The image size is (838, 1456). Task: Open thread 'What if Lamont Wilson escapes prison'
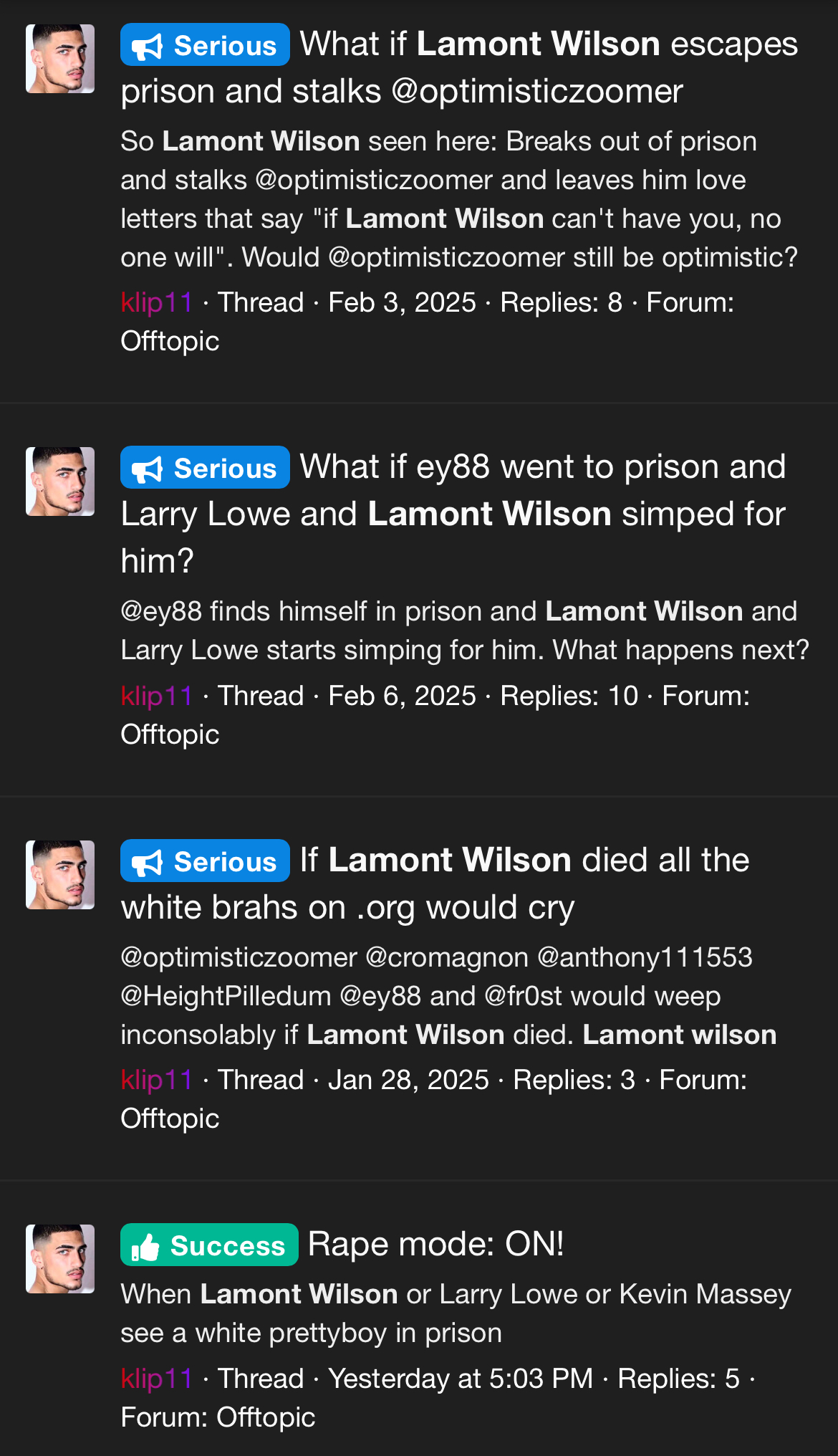[x=548, y=45]
